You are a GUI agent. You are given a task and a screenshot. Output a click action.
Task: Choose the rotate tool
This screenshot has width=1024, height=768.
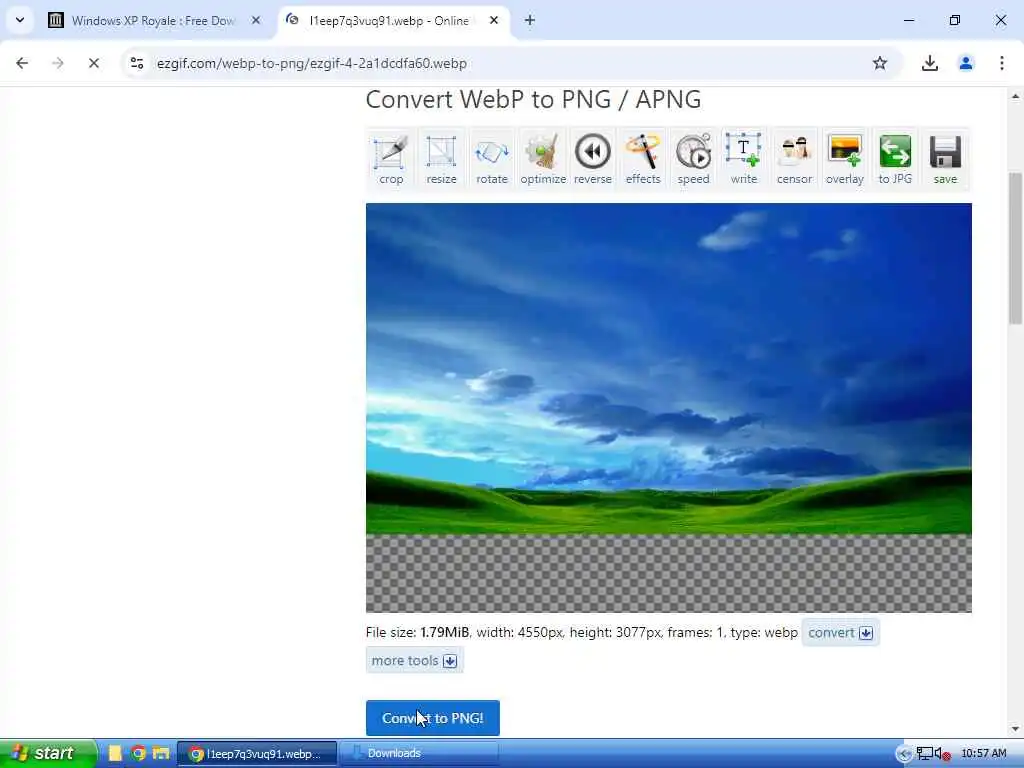pos(492,159)
